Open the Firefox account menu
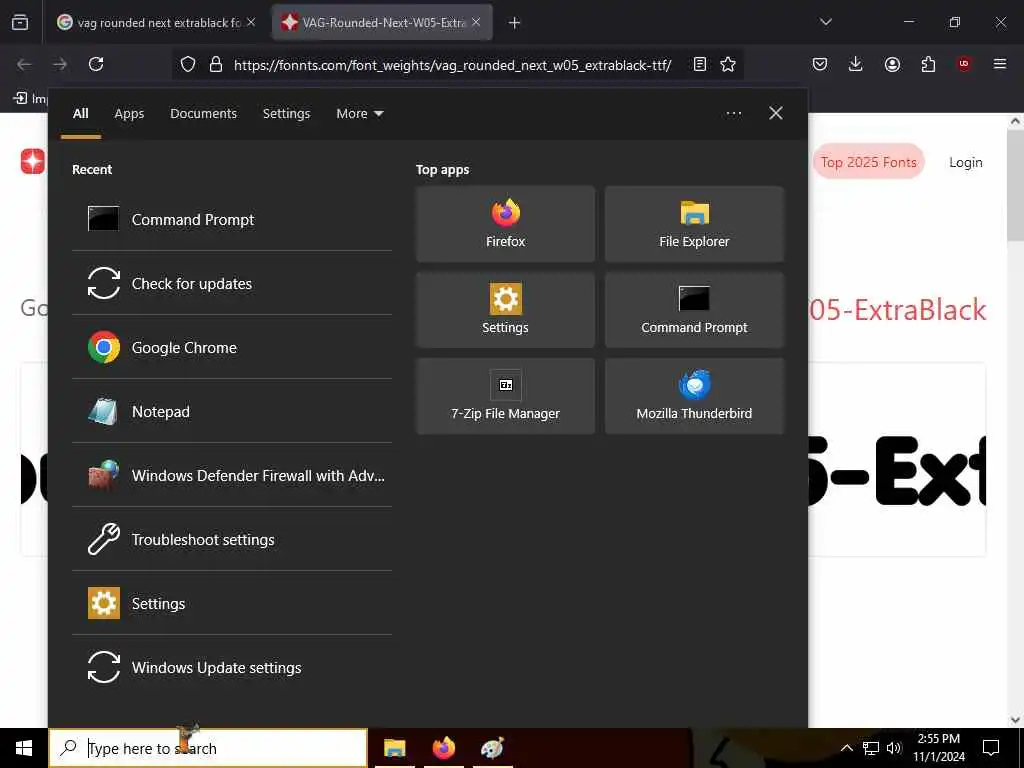Screen dimensions: 1024x768 pyautogui.click(x=892, y=64)
